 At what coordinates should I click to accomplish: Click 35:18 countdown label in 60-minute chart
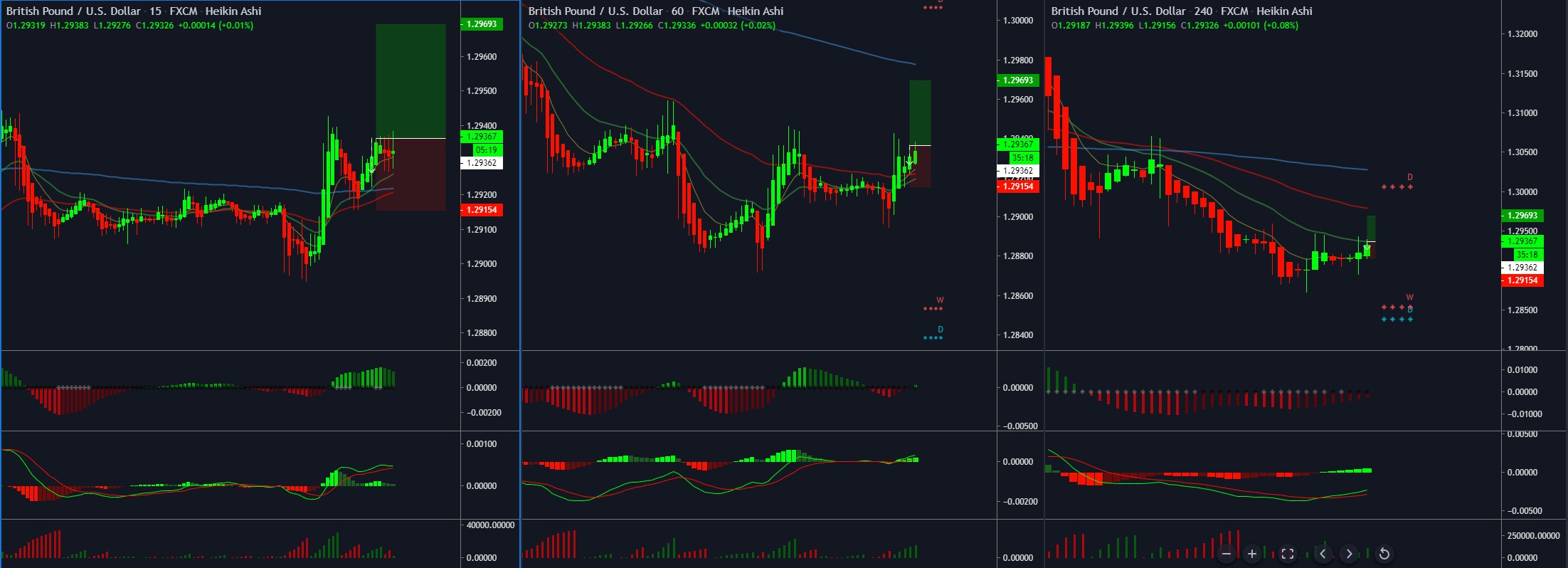point(1023,158)
